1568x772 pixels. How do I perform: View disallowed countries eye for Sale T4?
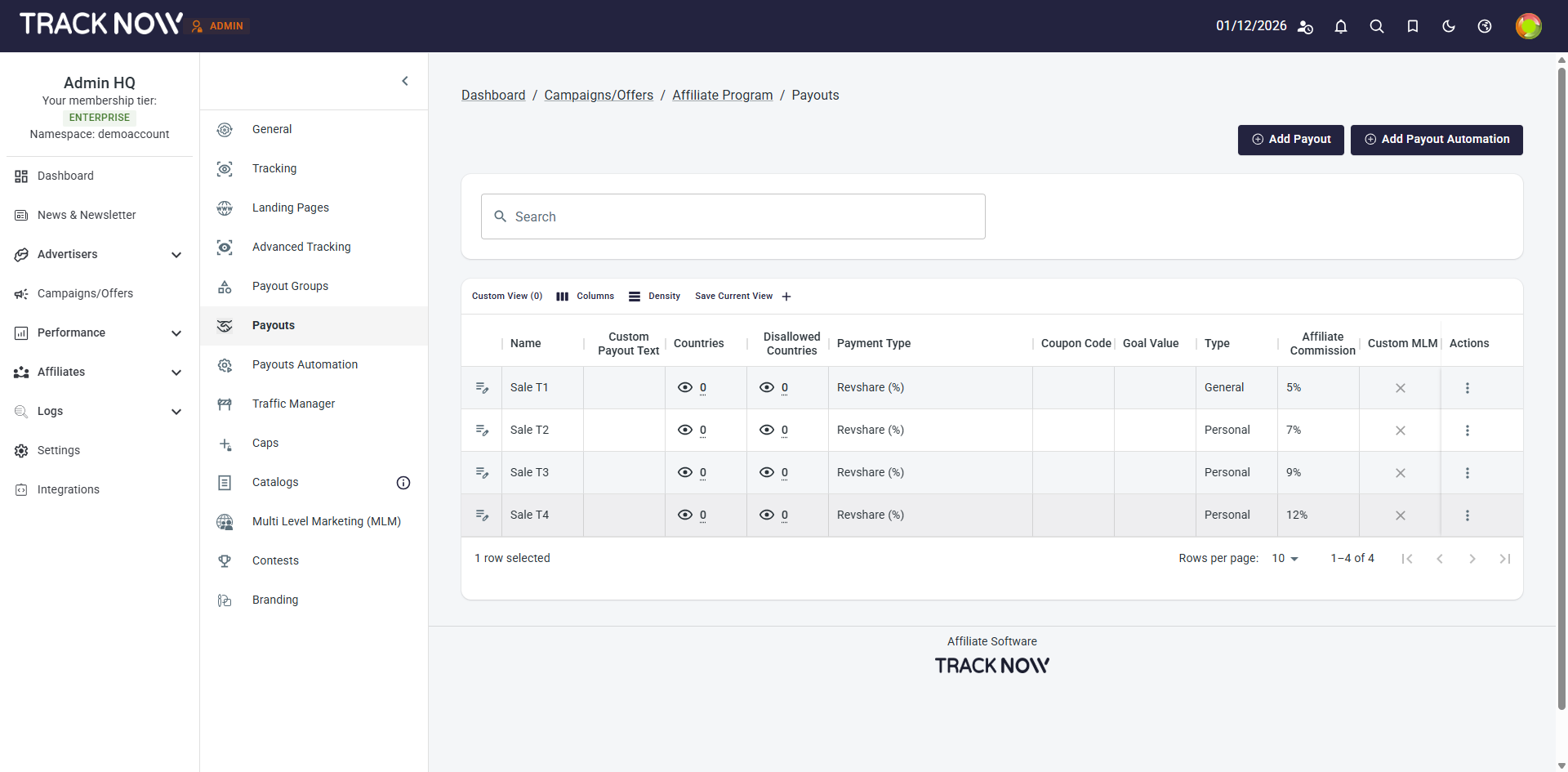[767, 515]
